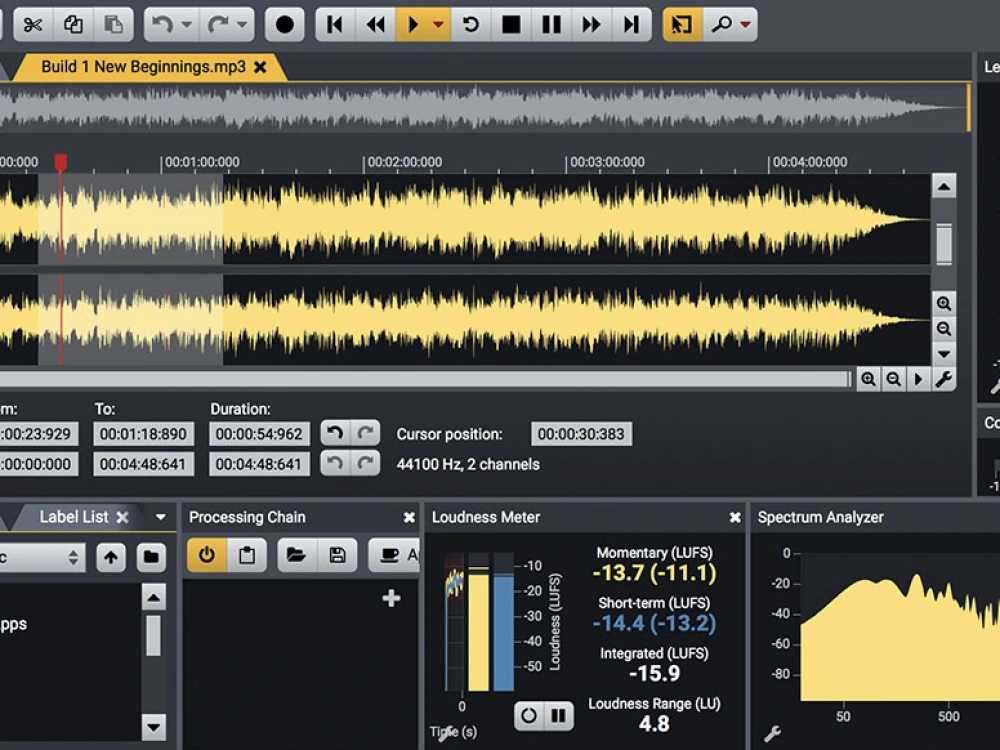The image size is (1000, 750).
Task: Skip to the end of the file
Action: coord(631,25)
